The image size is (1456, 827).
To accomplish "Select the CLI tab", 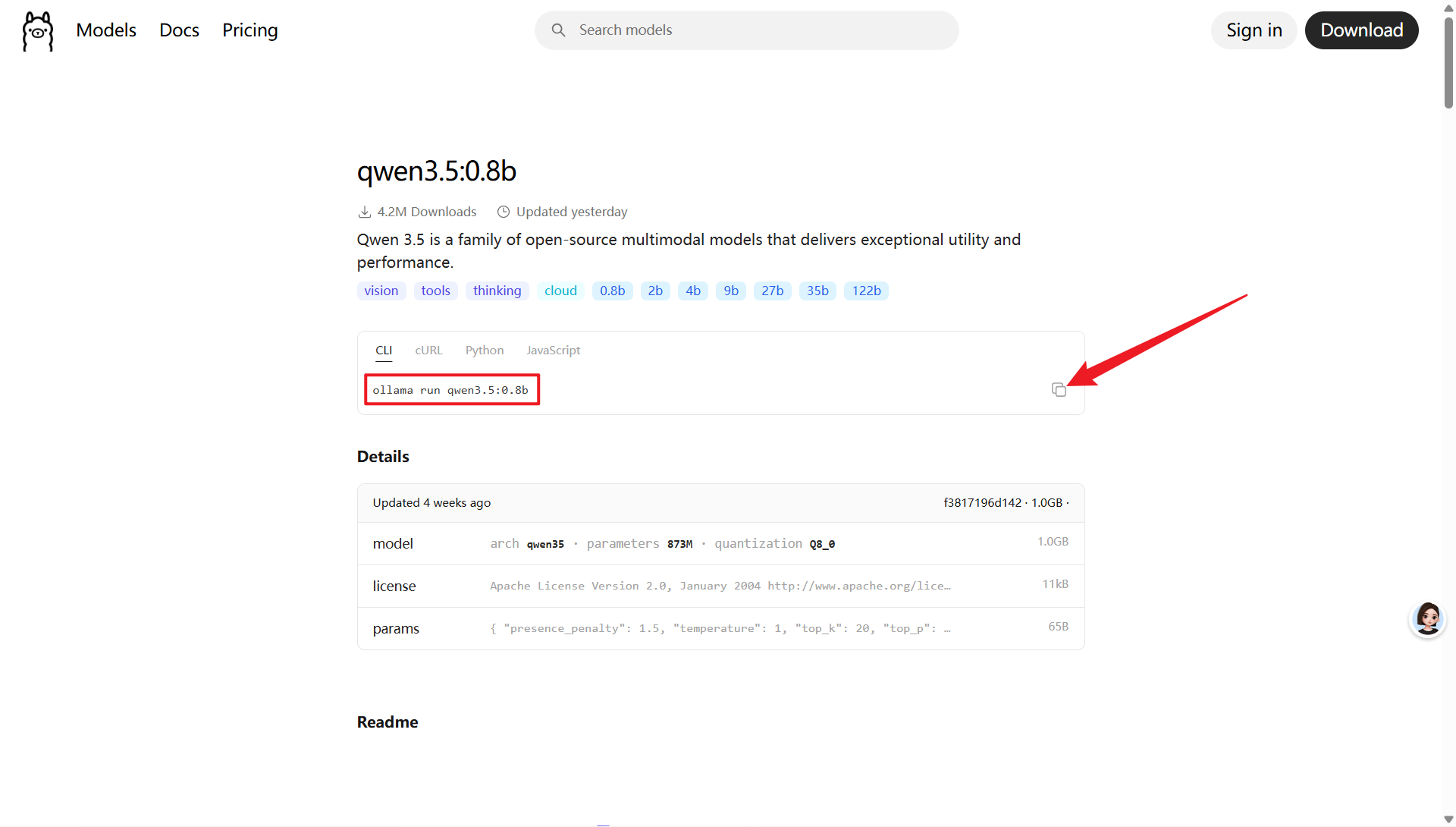I will (x=384, y=351).
